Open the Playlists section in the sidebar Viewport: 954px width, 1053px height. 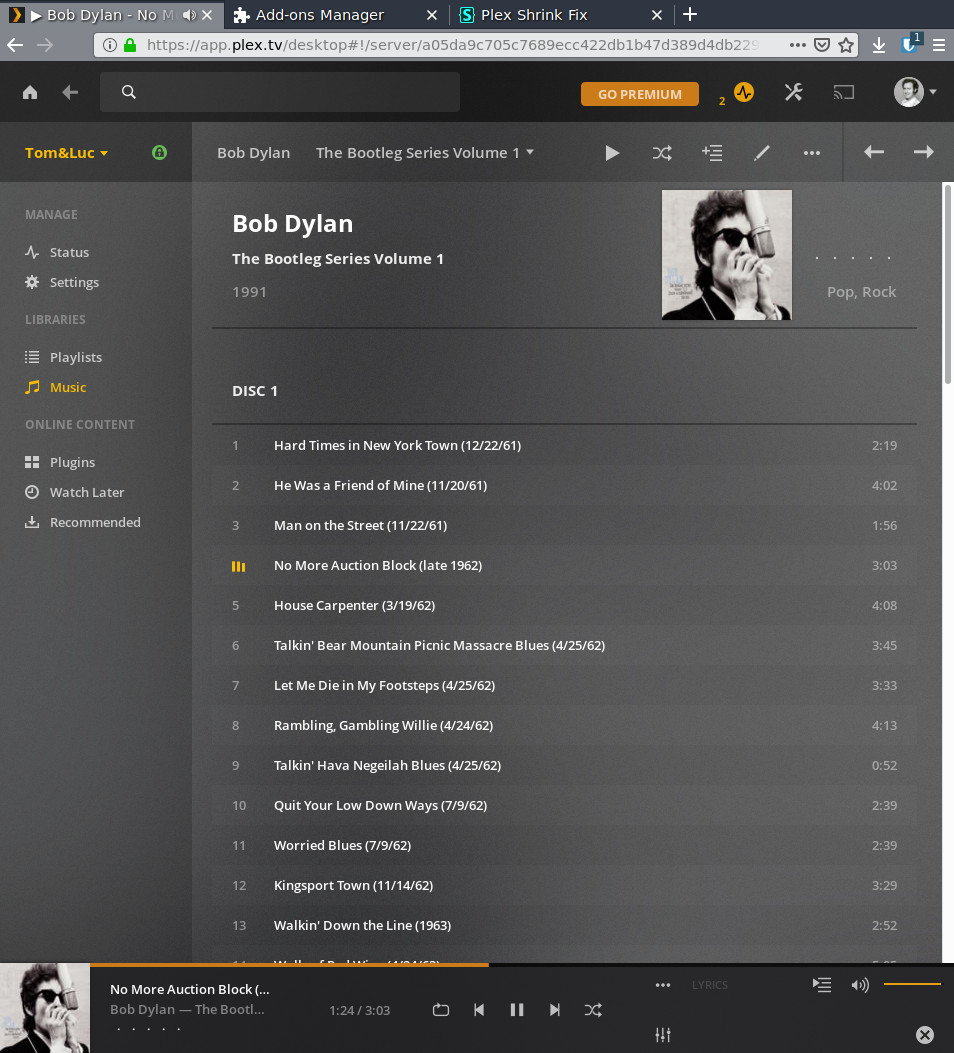tap(75, 357)
